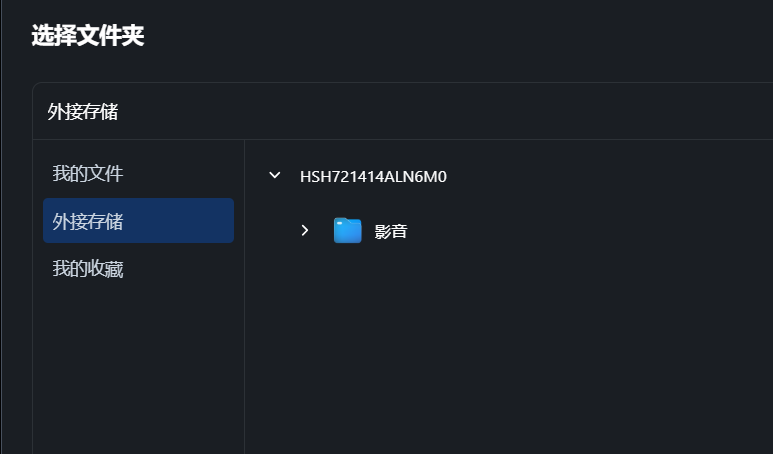
Task: Open the favorites (我的收藏) section
Action: pos(88,268)
